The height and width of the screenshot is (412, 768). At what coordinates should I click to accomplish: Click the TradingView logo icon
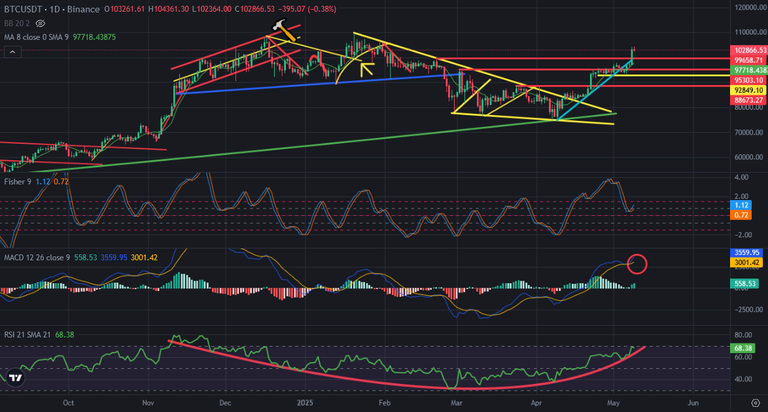16,378
